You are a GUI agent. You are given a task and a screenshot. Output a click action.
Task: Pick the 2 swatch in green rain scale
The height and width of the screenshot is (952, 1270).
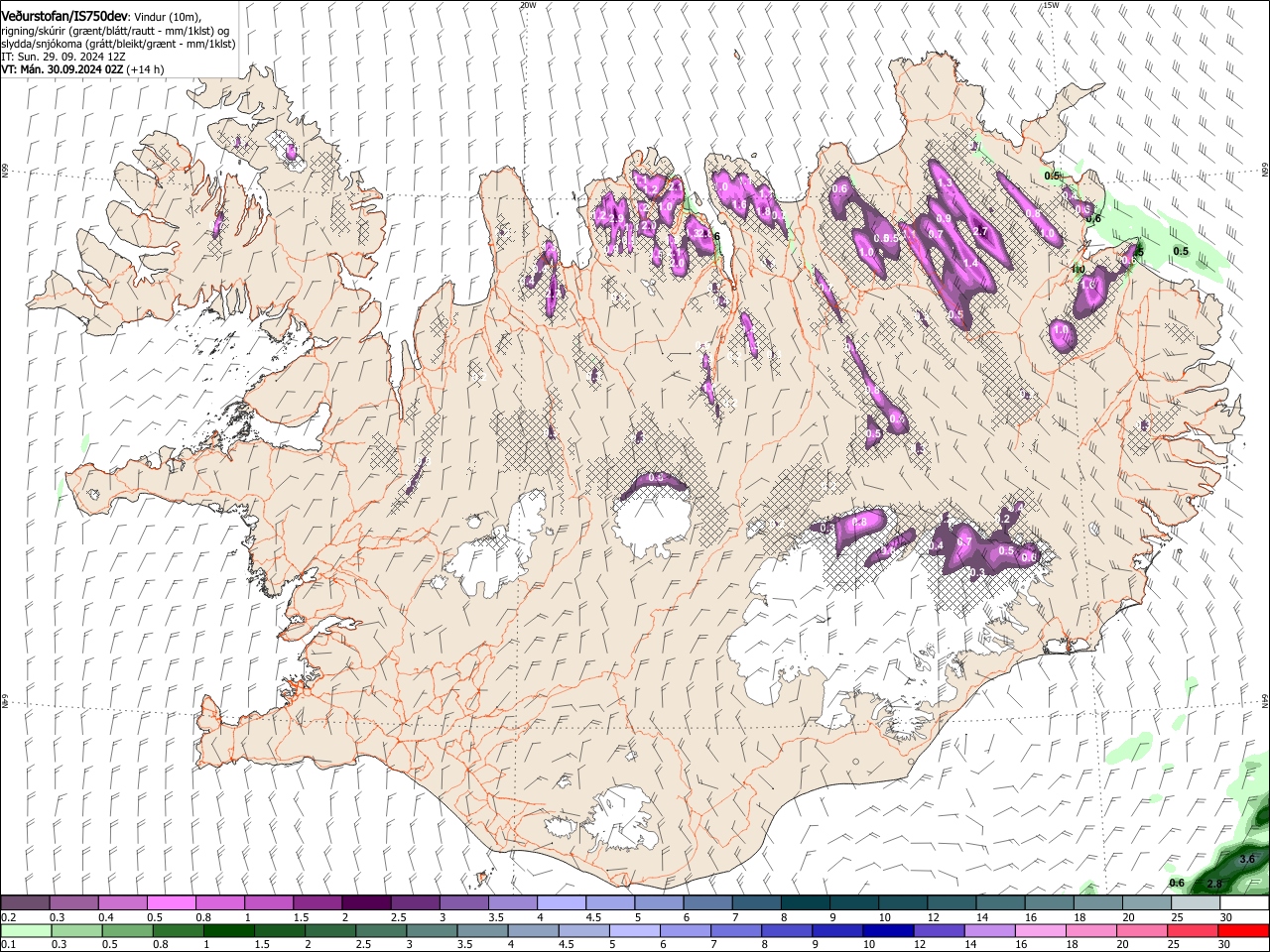[x=330, y=930]
